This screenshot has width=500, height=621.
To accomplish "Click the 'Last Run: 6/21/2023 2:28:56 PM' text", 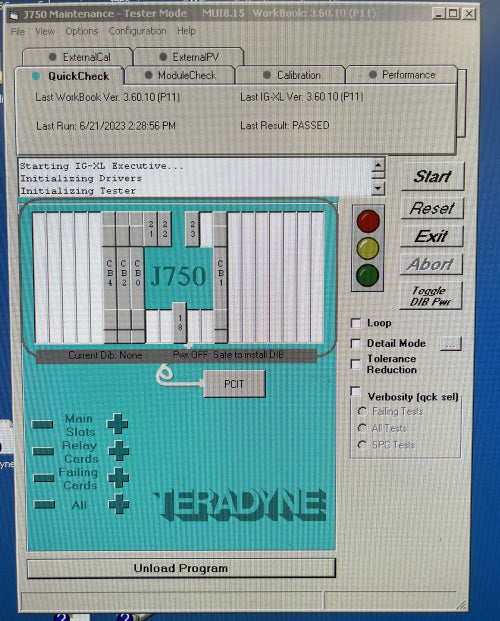I will click(106, 126).
